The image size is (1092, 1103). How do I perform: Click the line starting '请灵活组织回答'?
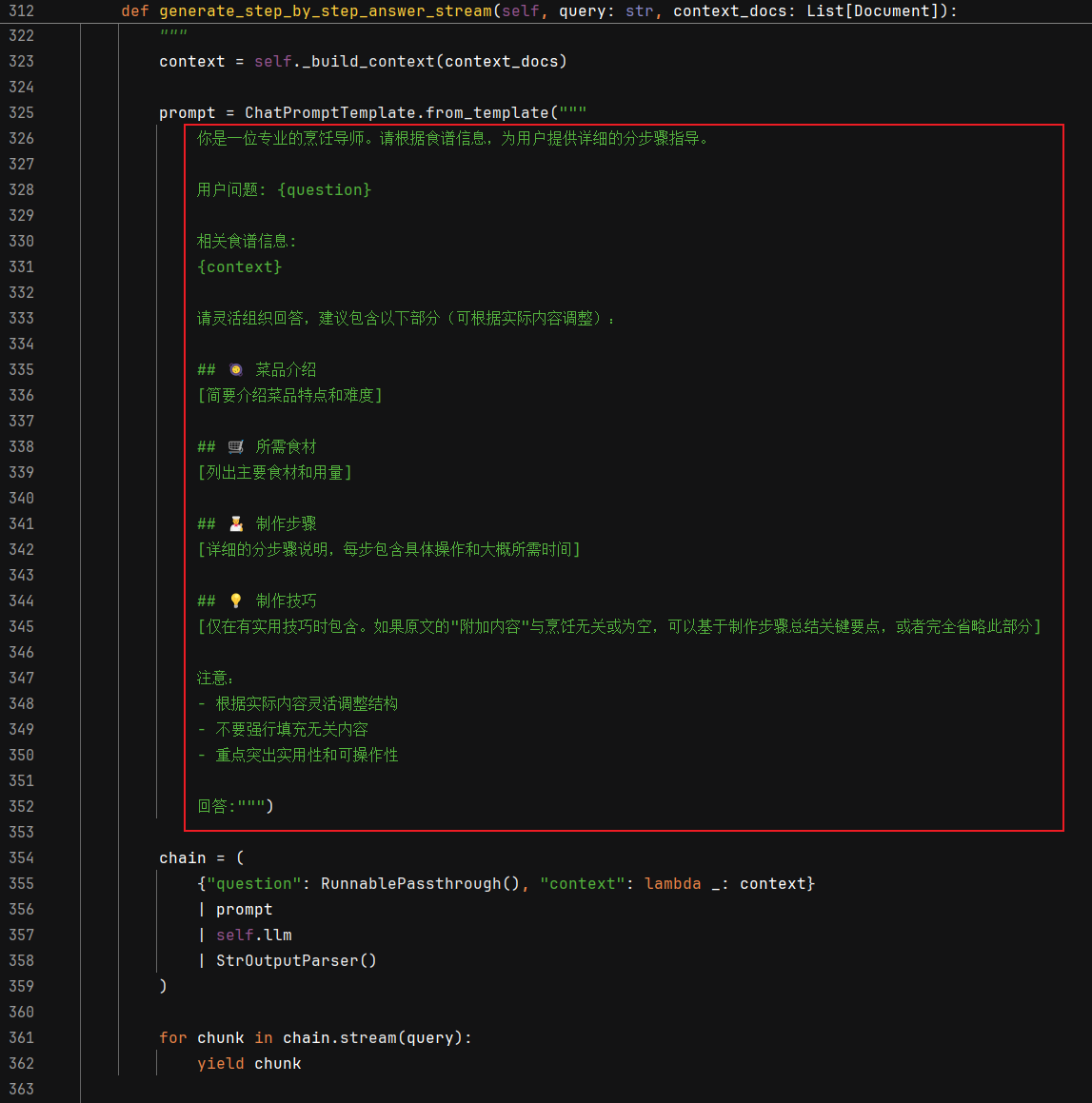pos(406,319)
